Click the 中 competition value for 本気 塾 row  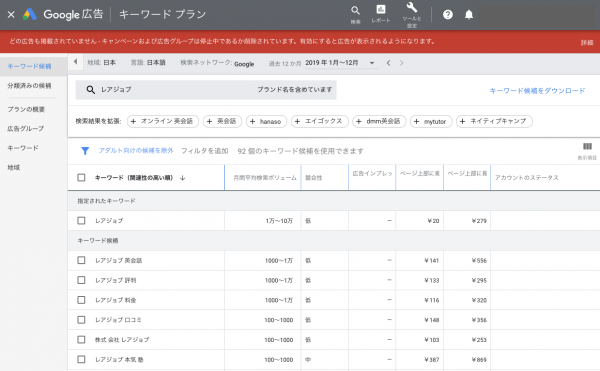308,360
